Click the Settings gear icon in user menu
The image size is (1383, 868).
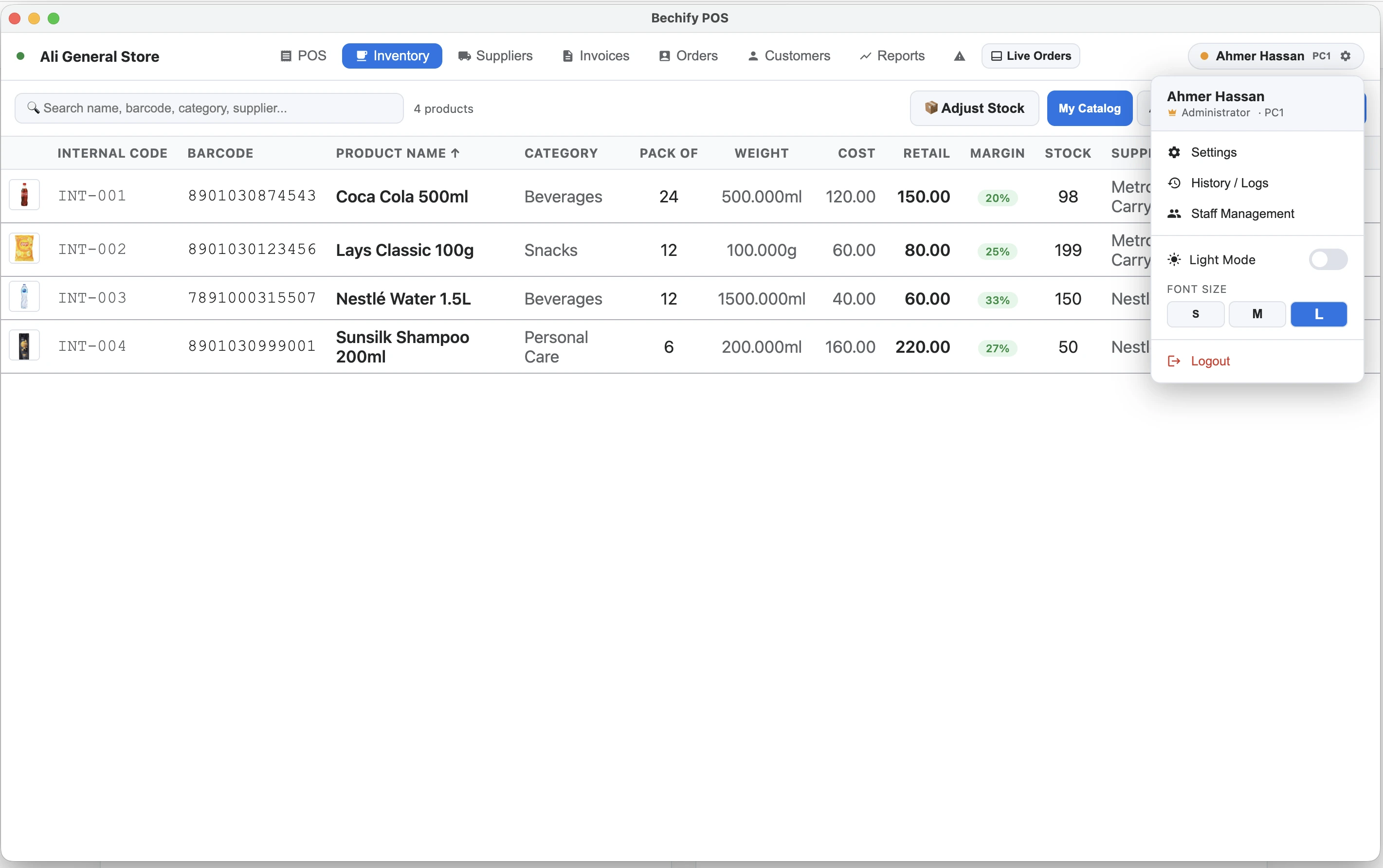pos(1174,152)
